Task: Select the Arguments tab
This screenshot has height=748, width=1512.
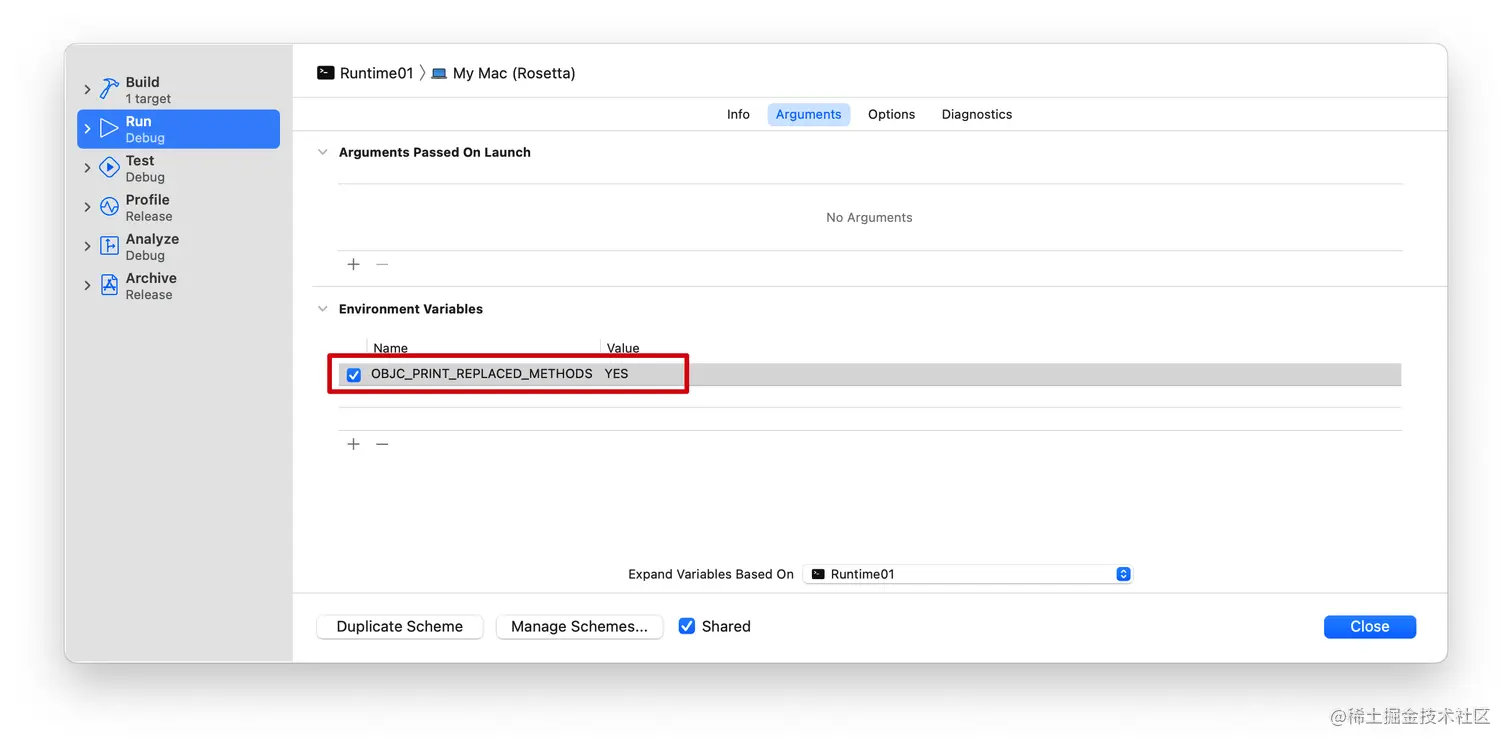Action: click(x=809, y=114)
